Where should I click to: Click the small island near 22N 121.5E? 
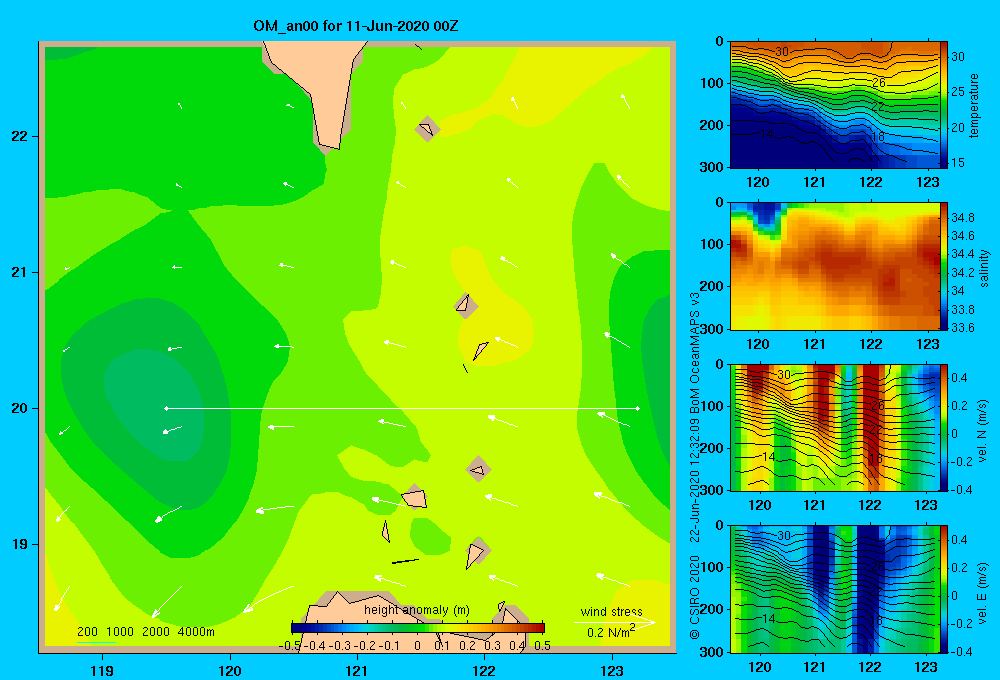(427, 129)
